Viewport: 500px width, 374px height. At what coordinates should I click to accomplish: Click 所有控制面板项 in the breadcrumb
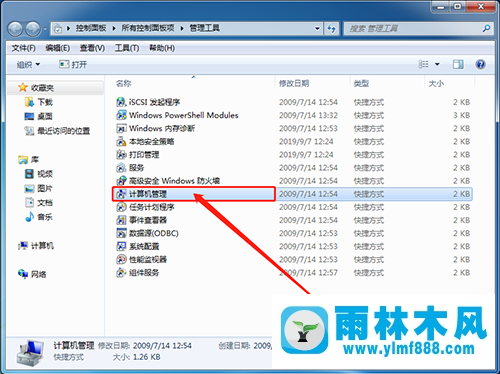[x=148, y=28]
